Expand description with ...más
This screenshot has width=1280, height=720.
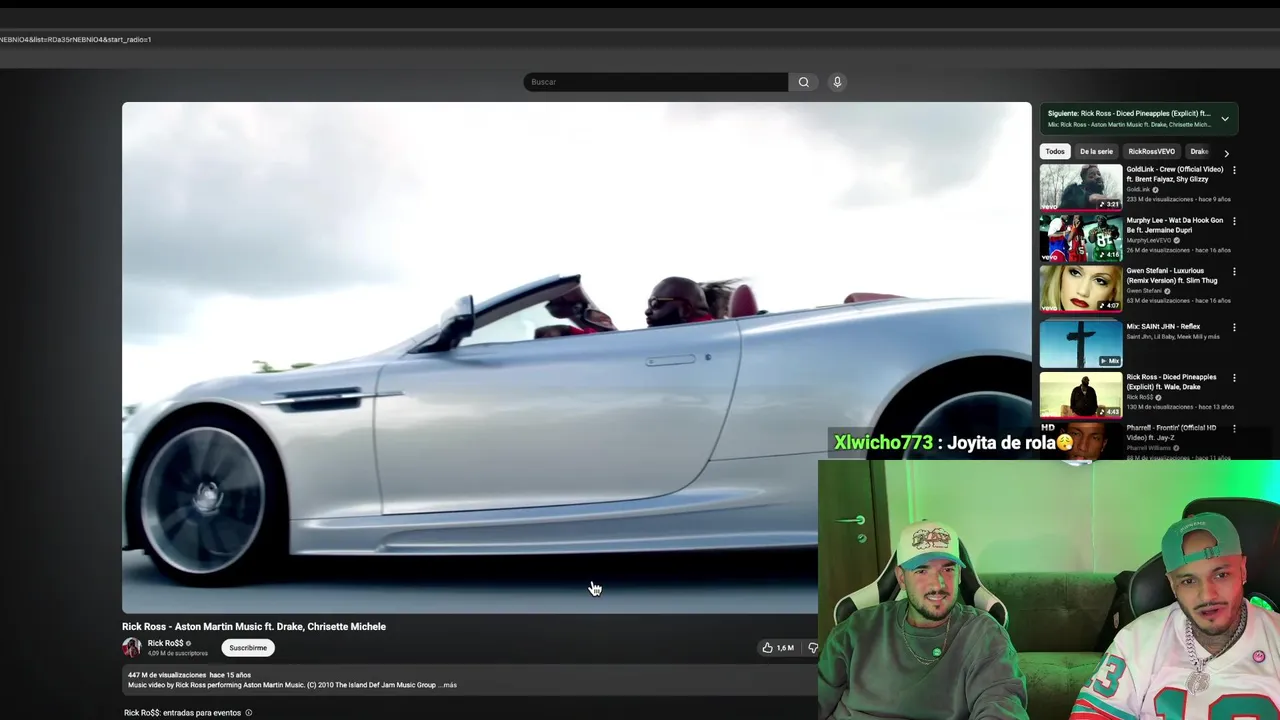[x=448, y=685]
